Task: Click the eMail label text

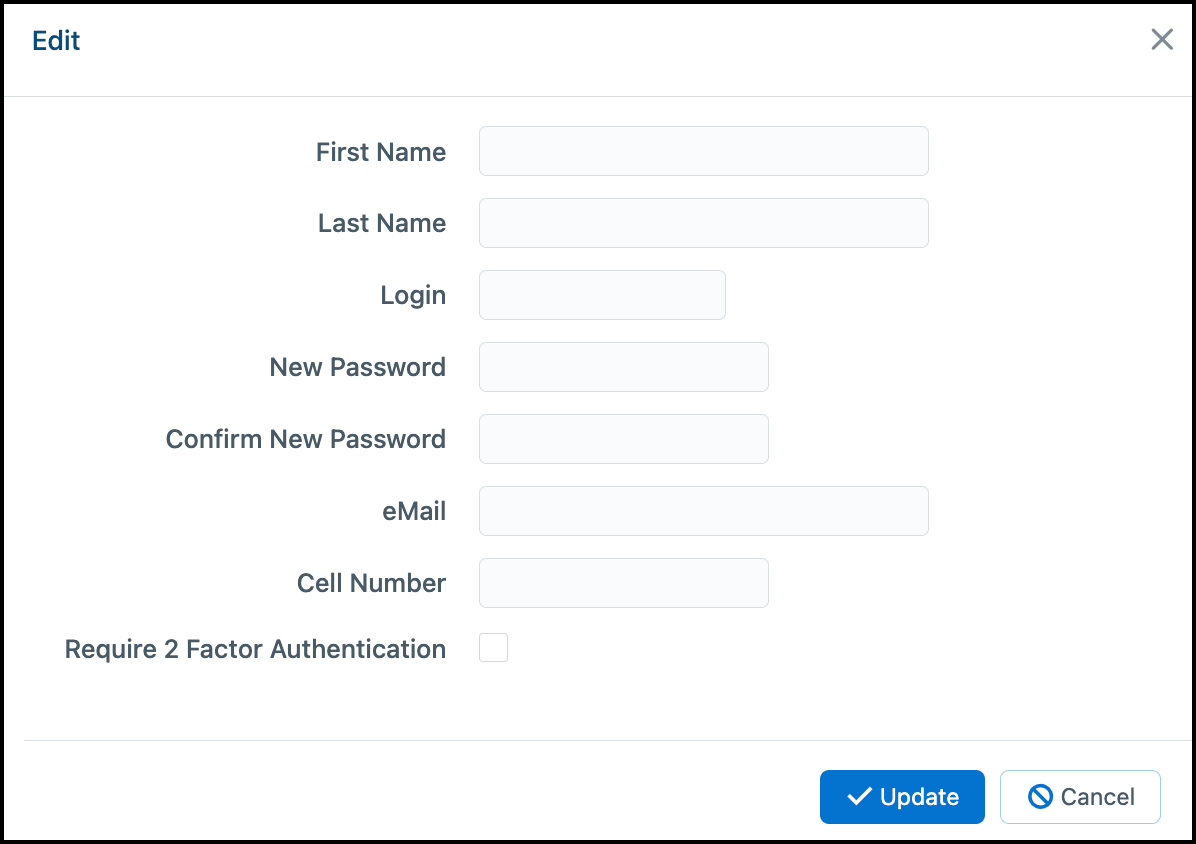Action: [414, 511]
